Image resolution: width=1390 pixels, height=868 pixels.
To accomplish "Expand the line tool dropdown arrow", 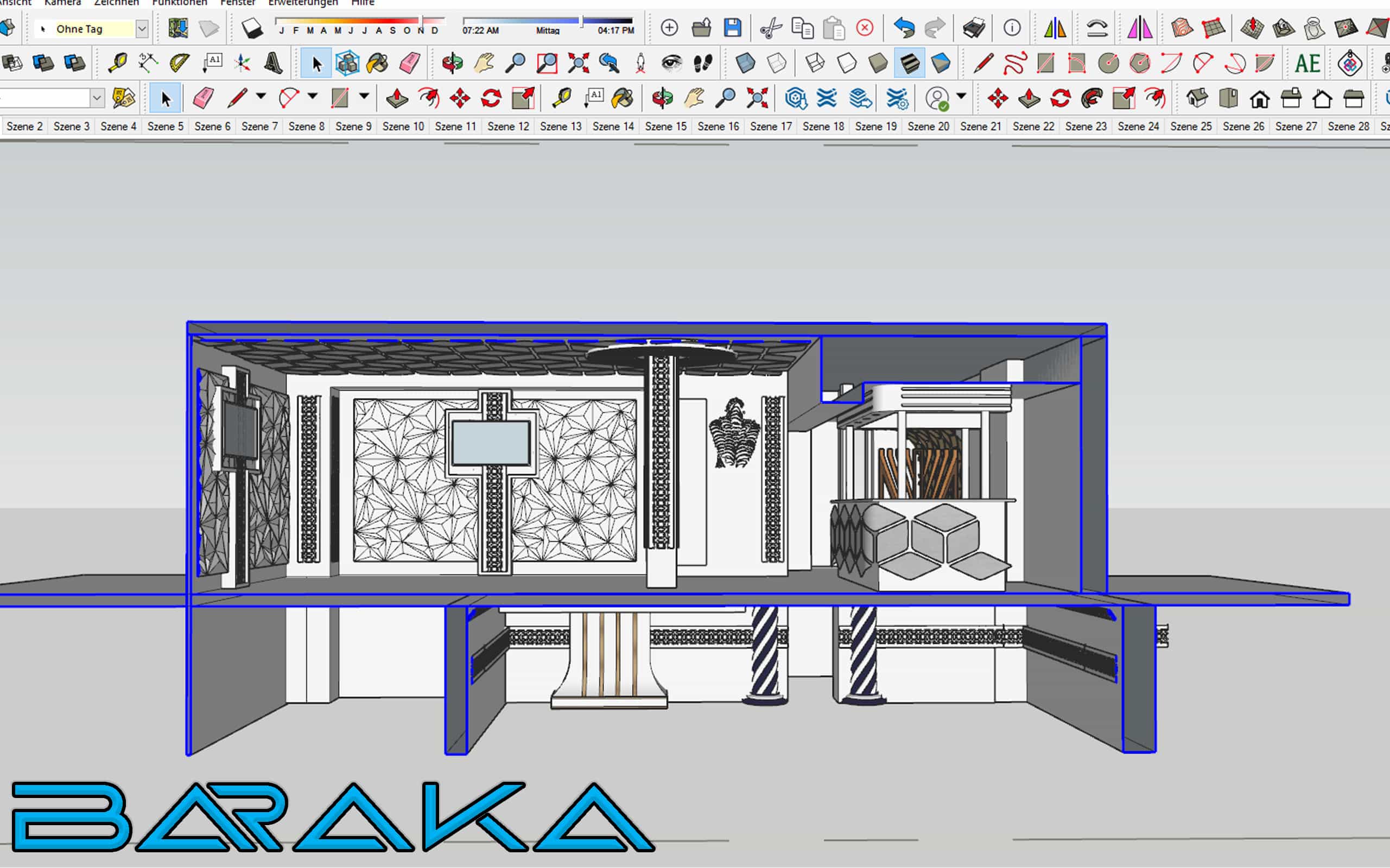I will pyautogui.click(x=261, y=97).
